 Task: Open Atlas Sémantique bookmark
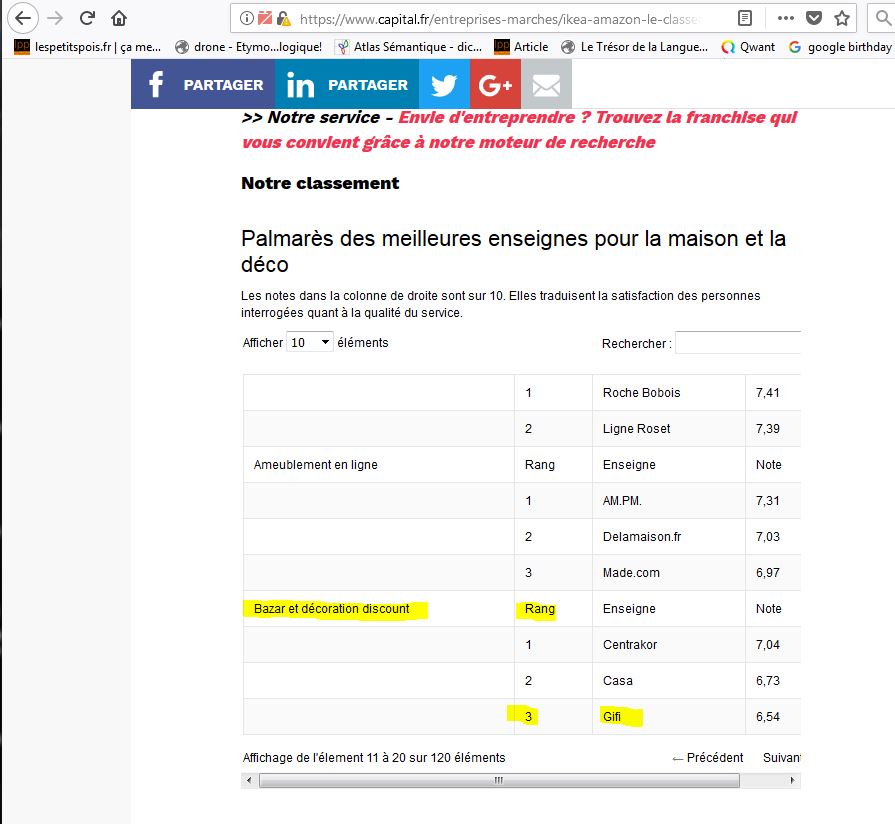tap(409, 47)
